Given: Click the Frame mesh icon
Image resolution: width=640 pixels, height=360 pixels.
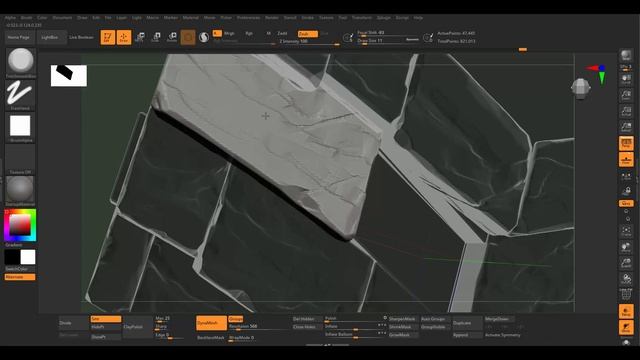Looking at the screenshot, I should pos(626,231).
